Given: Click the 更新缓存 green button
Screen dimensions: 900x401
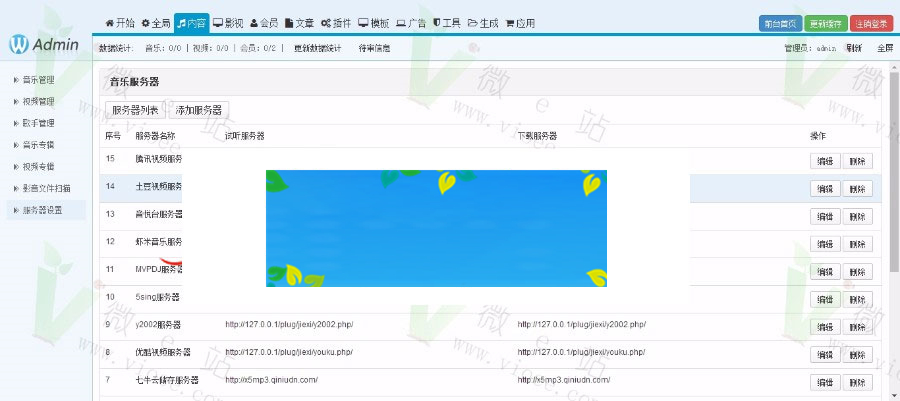Looking at the screenshot, I should tap(826, 23).
